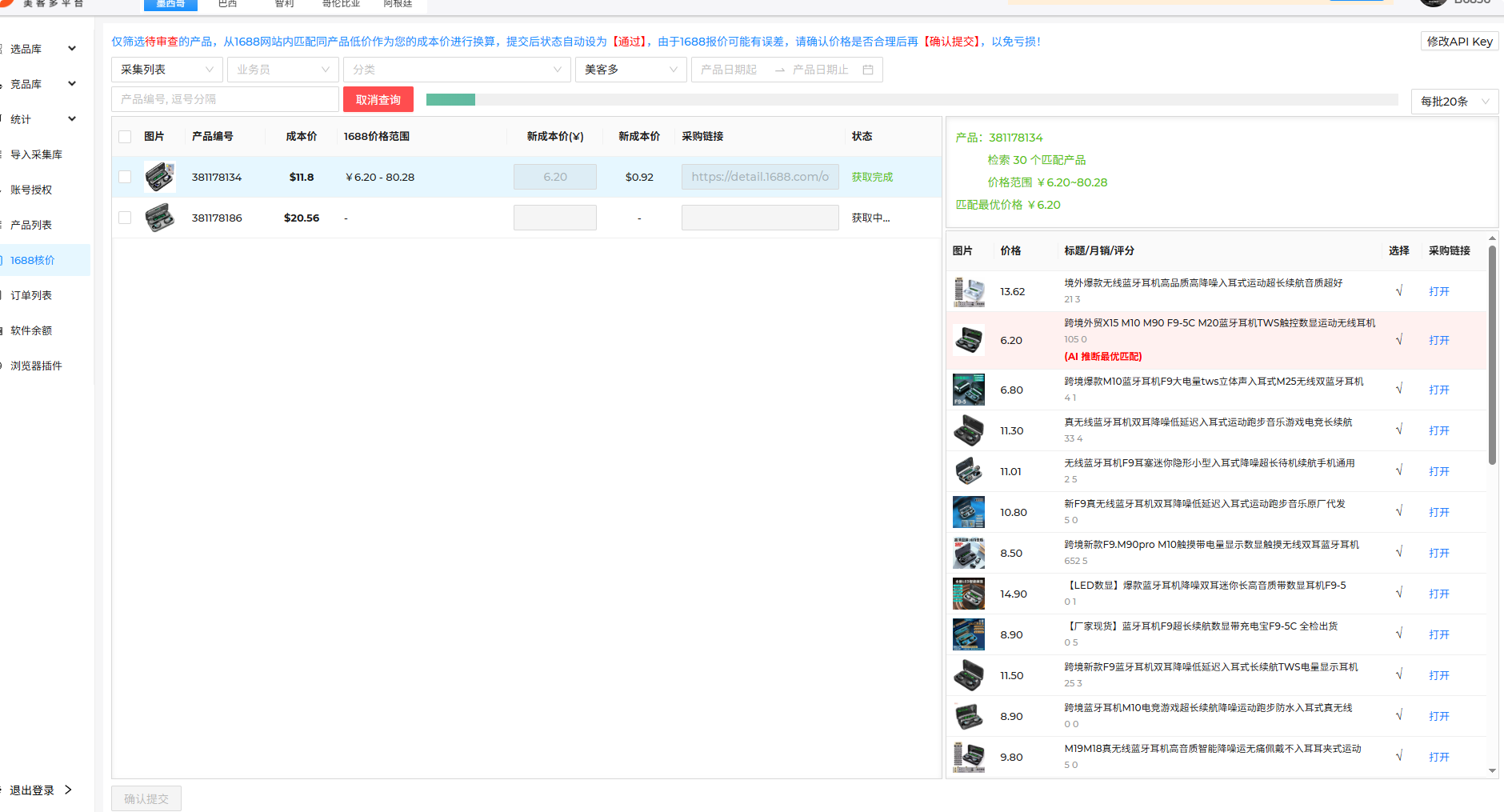Go to 产品列表 in the sidebar
Screen dimensions: 1504x812
[x=31, y=225]
